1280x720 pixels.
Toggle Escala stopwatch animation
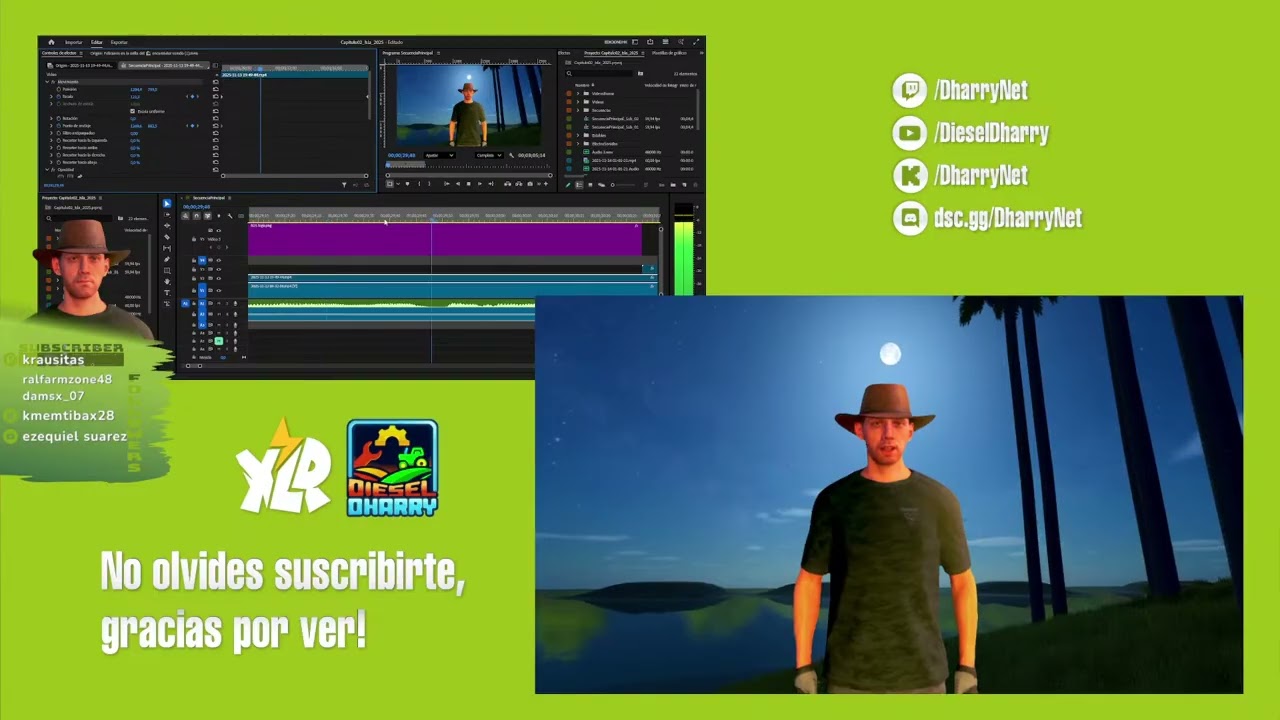[59, 97]
